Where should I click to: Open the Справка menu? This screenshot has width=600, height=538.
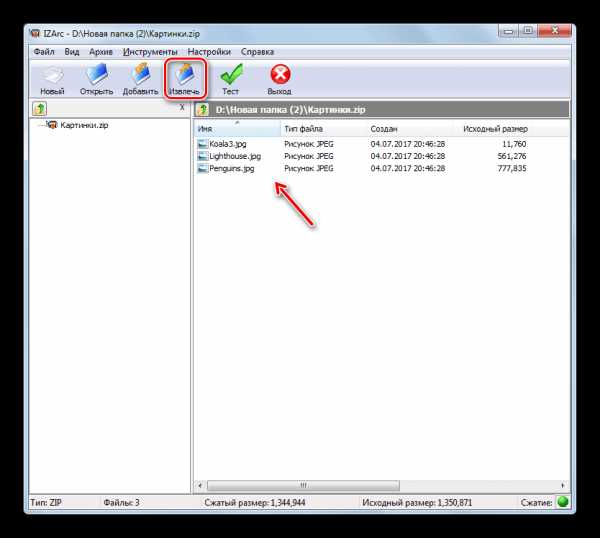click(258, 52)
